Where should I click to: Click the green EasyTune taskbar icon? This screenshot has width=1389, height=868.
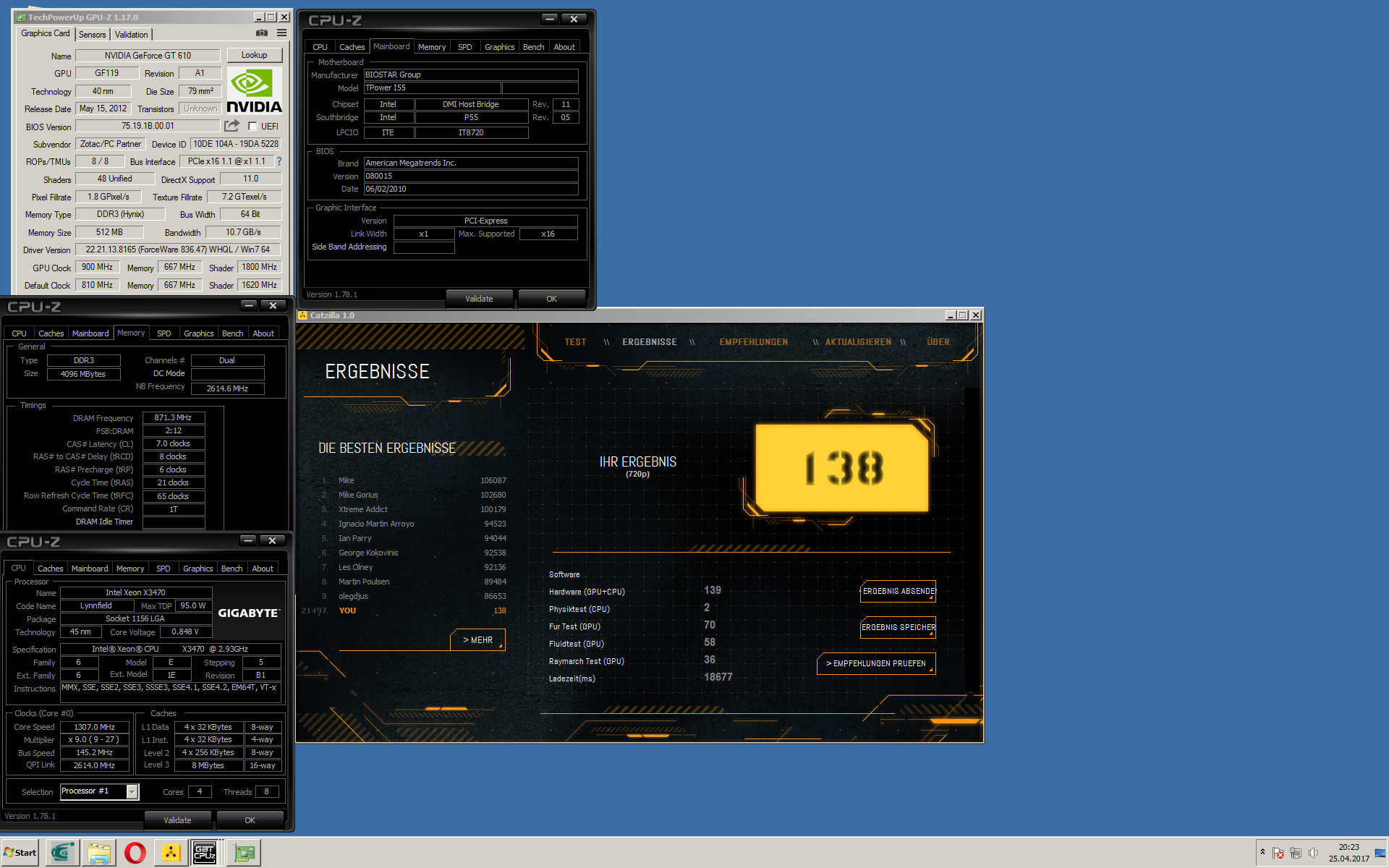click(62, 853)
